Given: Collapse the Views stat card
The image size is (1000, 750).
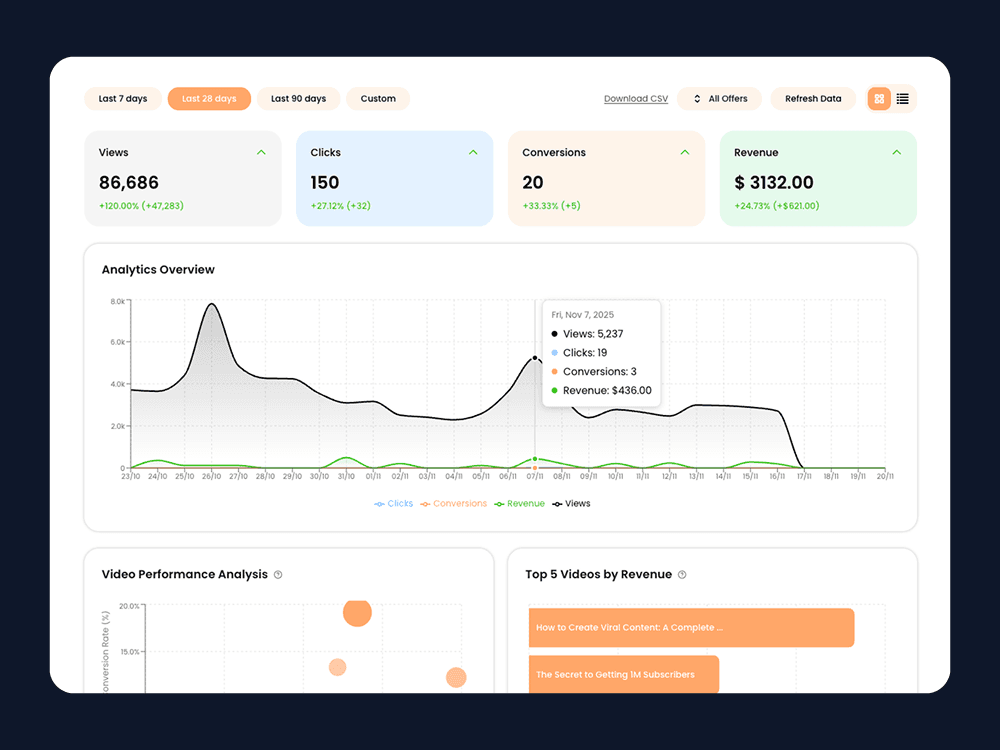Looking at the screenshot, I should coord(261,152).
